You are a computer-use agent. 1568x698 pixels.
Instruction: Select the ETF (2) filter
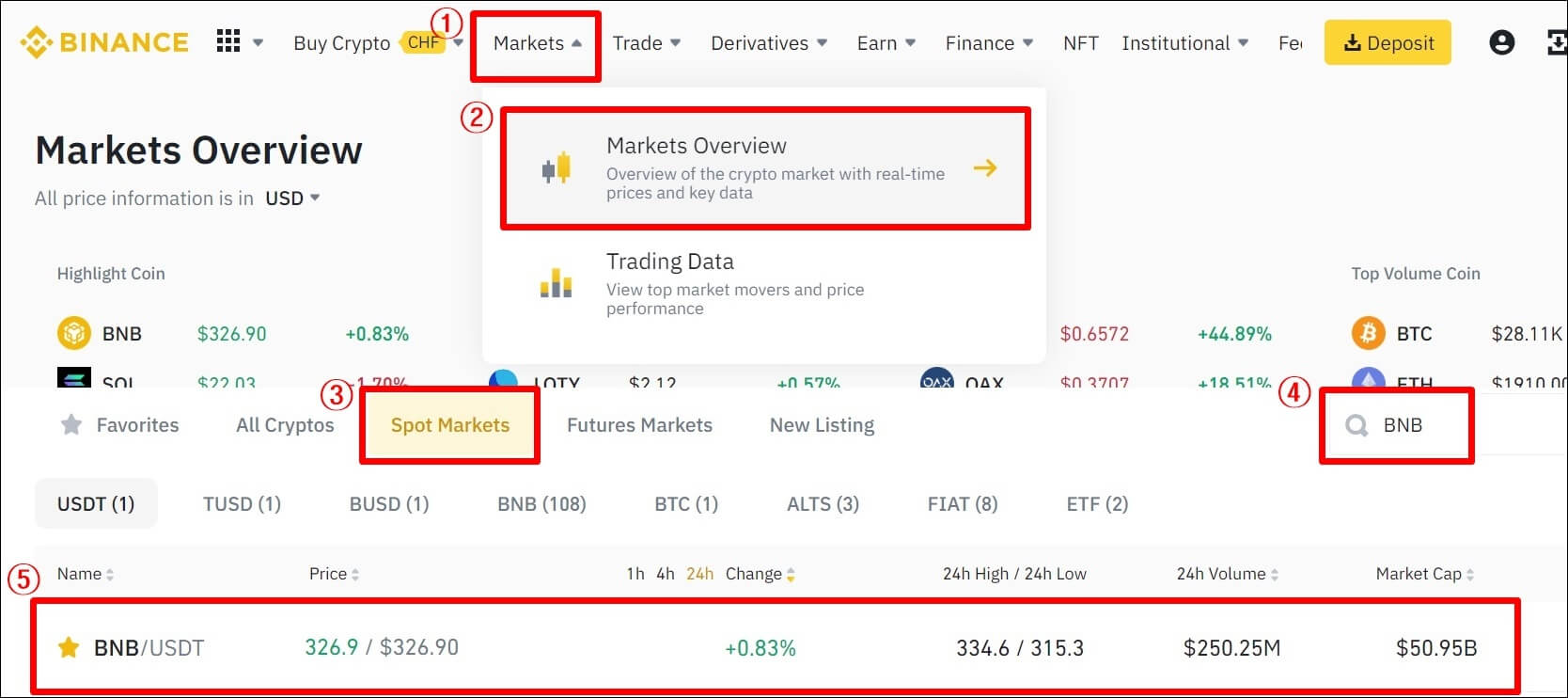(1097, 504)
